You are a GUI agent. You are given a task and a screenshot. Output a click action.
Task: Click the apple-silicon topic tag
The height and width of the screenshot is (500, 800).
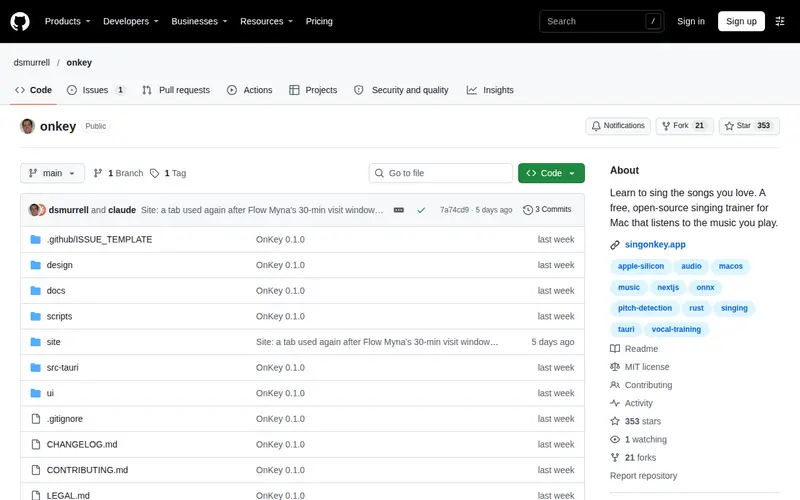point(641,266)
